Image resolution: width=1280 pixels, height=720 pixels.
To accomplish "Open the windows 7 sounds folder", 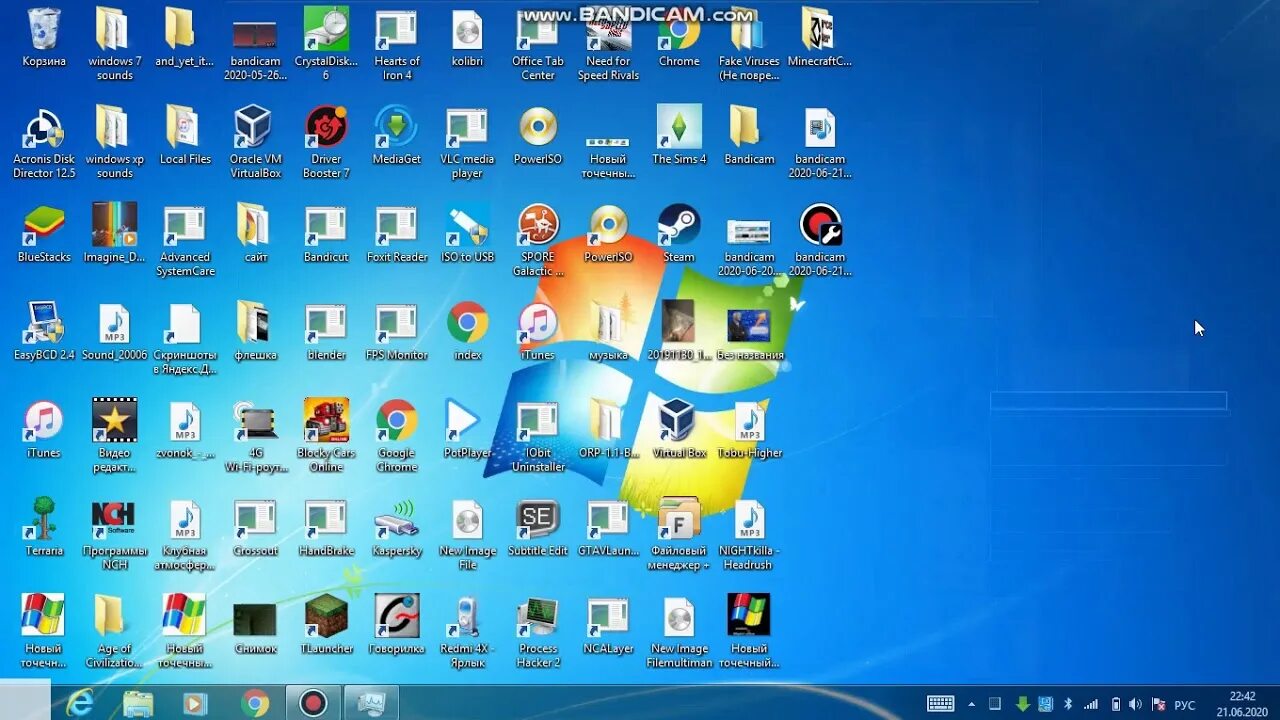I will point(114,30).
